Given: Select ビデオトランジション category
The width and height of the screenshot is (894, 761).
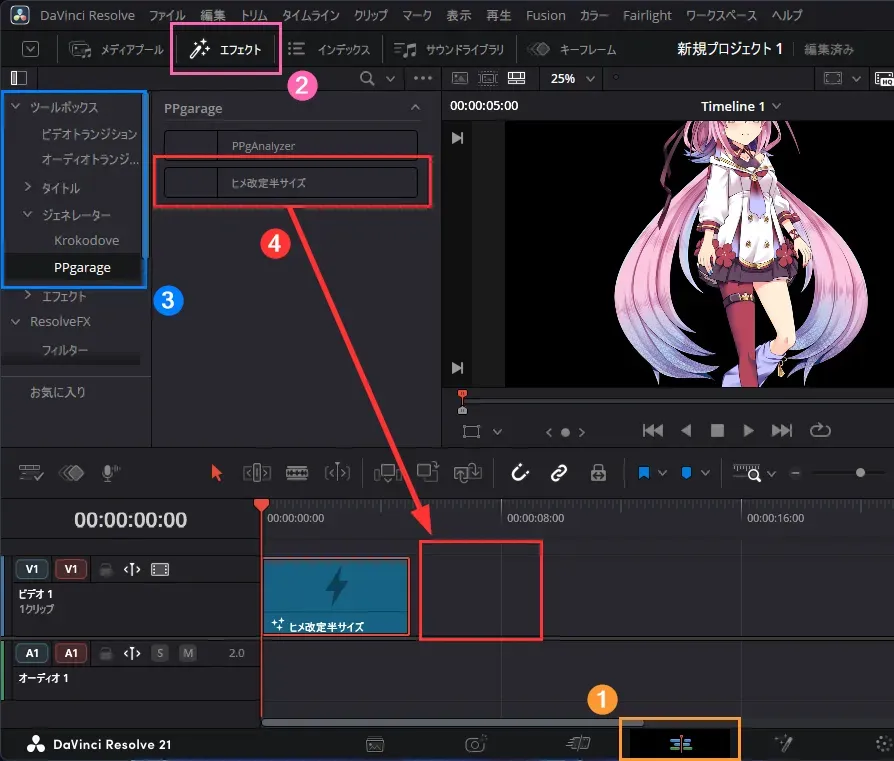Looking at the screenshot, I should pos(89,134).
